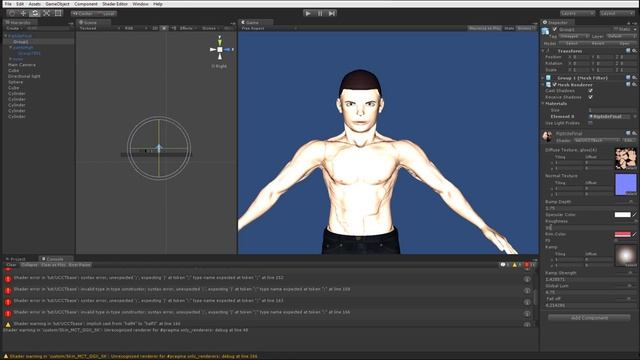Toggle Maximize on Play in Game view
The width and height of the screenshot is (640, 360).
[484, 28]
